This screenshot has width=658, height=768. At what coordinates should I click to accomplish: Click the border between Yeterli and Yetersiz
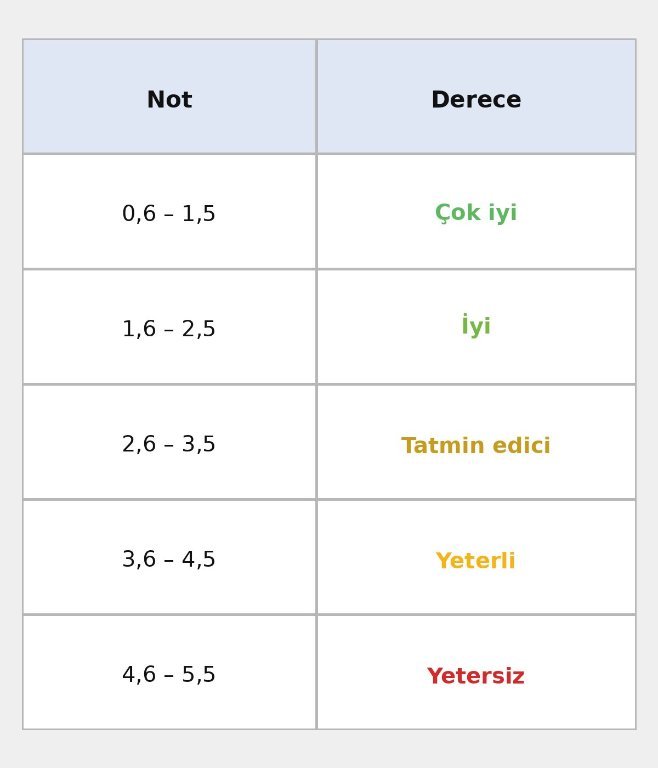point(476,614)
